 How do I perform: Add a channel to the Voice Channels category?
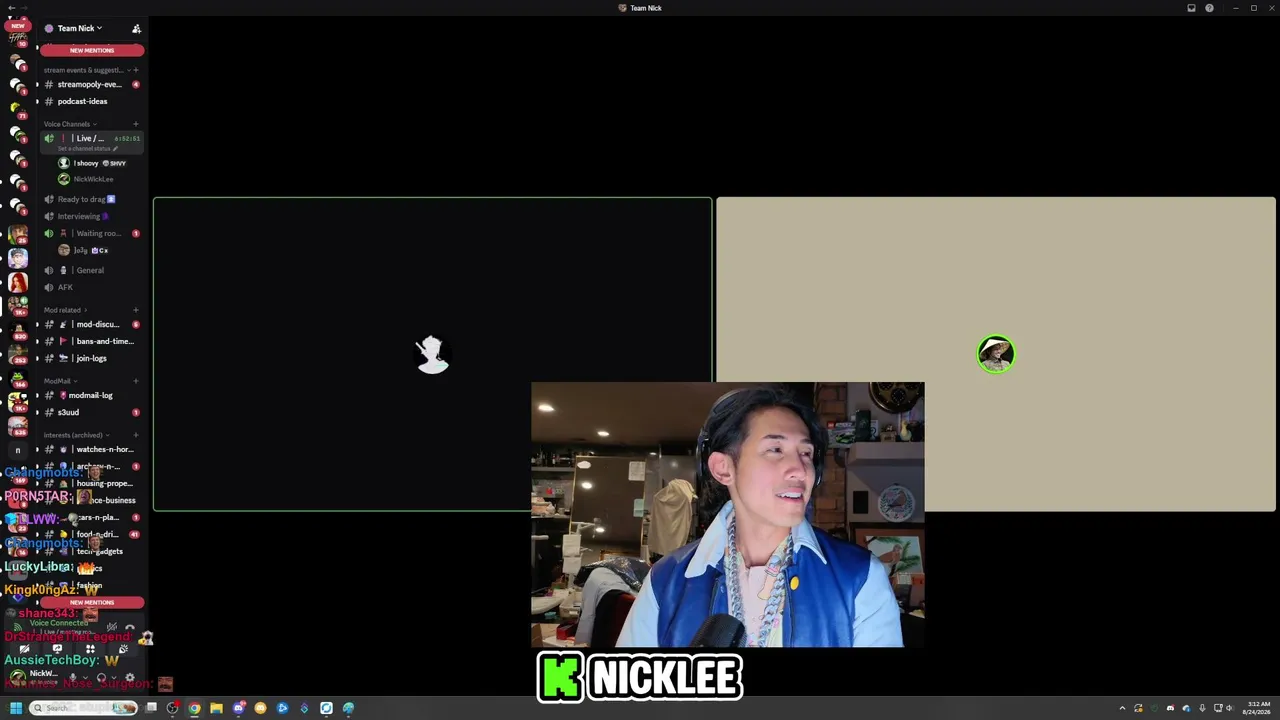point(136,124)
